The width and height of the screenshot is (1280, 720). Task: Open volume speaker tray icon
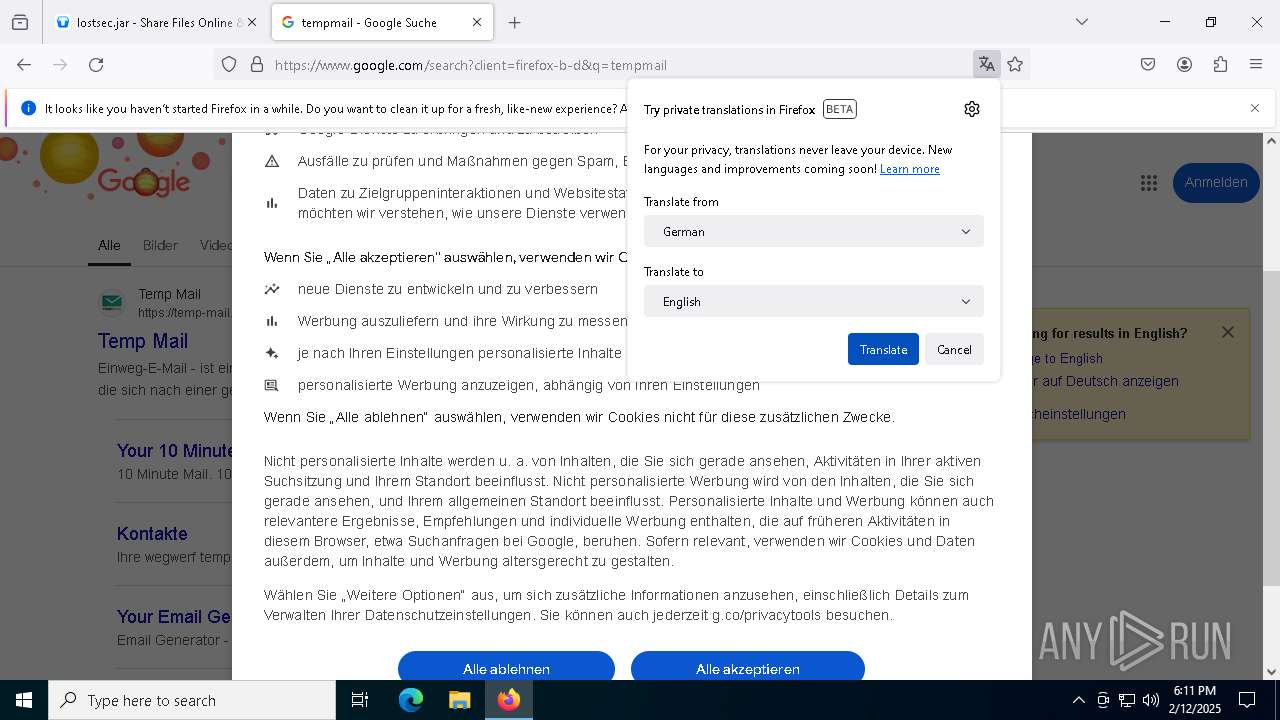point(1151,700)
